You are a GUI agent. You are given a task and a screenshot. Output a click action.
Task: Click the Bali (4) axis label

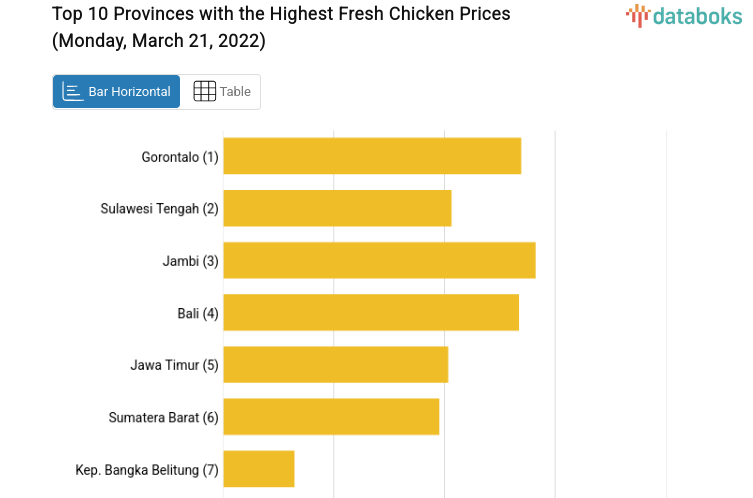pos(198,313)
